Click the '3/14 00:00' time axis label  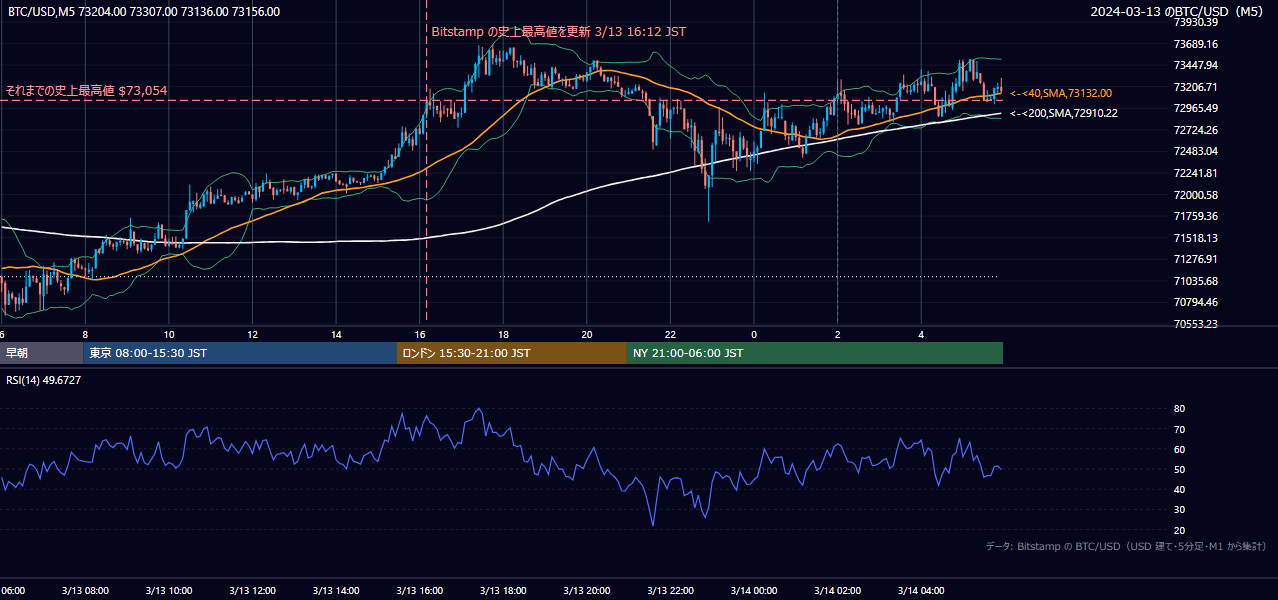click(754, 591)
